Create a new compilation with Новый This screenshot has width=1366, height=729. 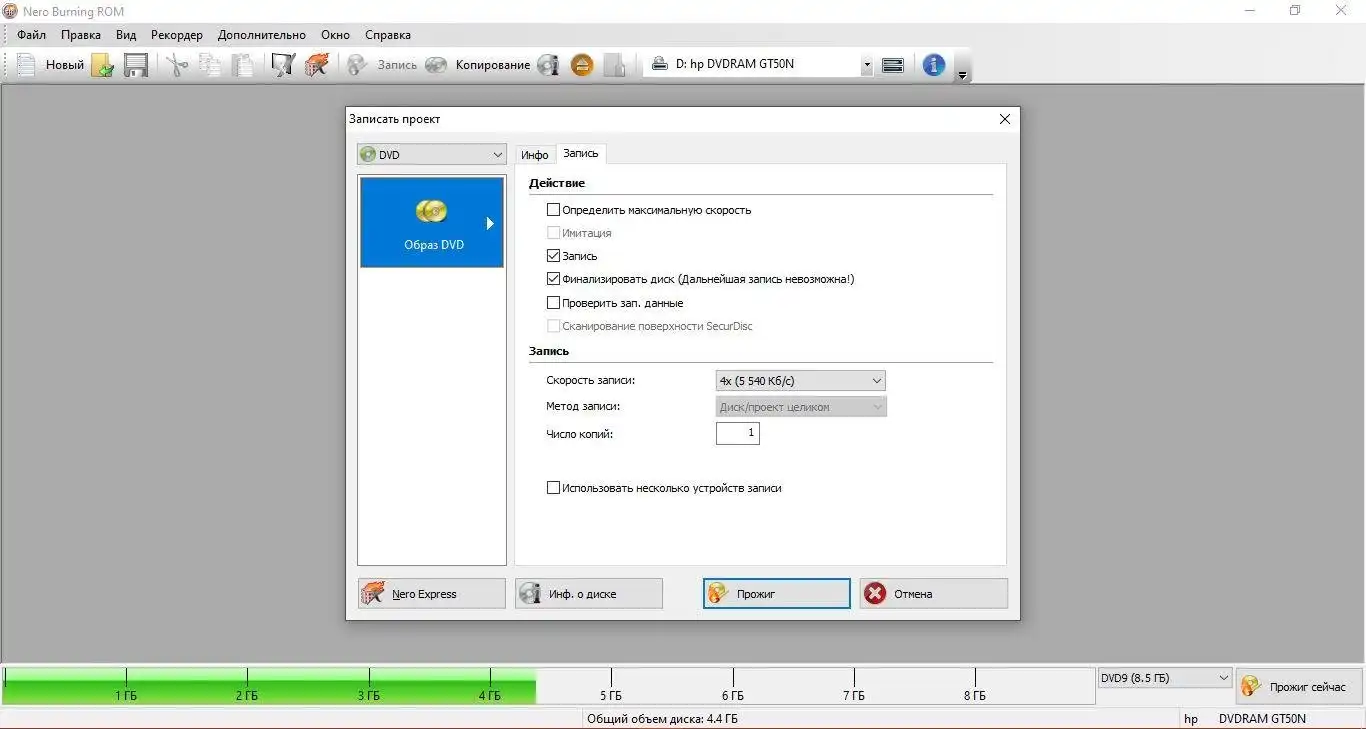[50, 65]
